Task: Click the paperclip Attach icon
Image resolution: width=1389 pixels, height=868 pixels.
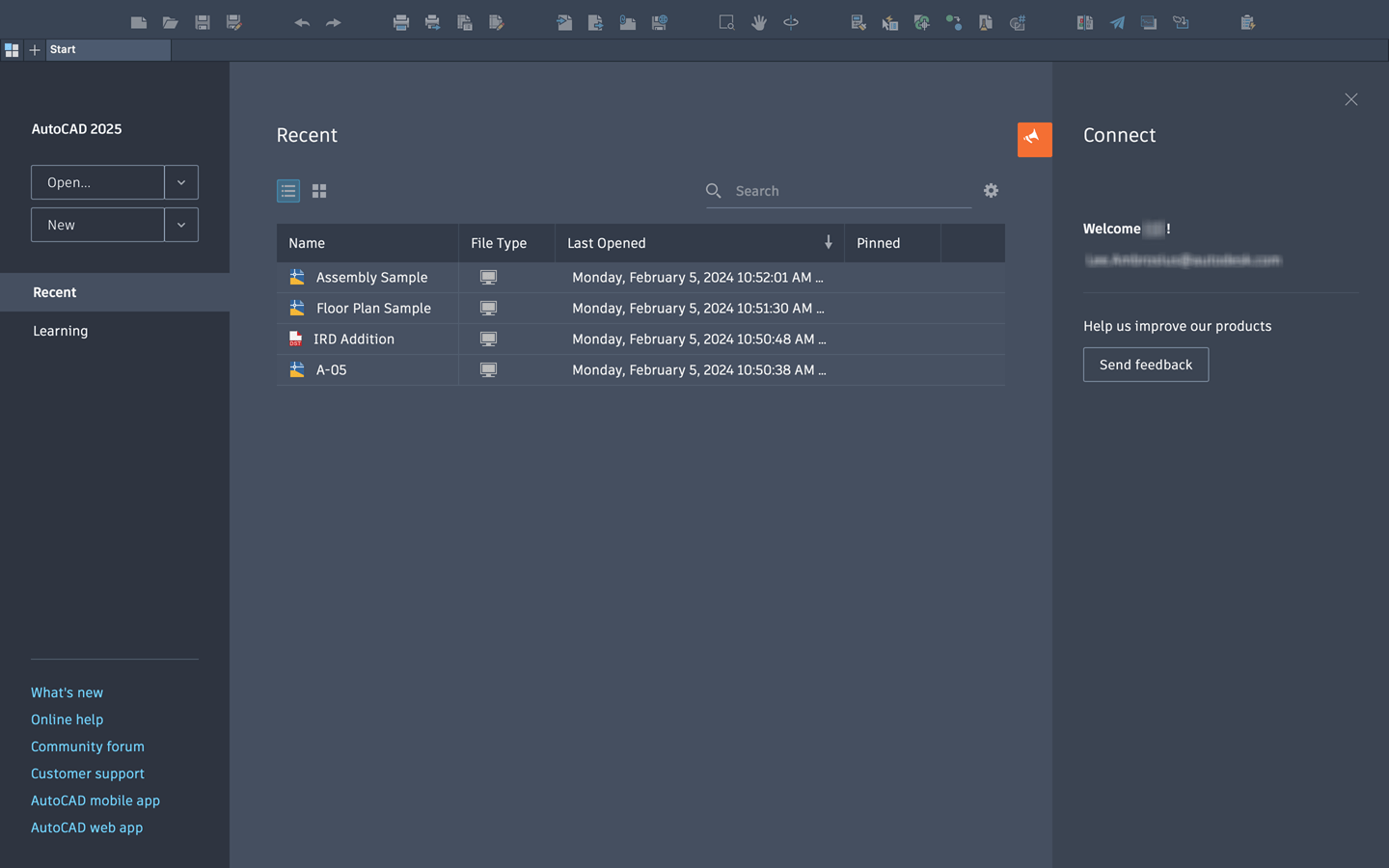Action: click(x=628, y=22)
